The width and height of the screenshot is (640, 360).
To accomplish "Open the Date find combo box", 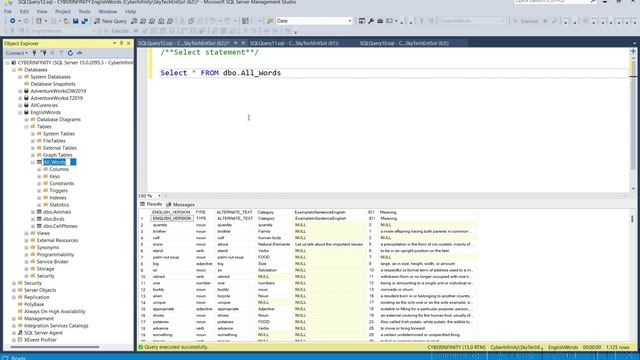I will [x=313, y=21].
